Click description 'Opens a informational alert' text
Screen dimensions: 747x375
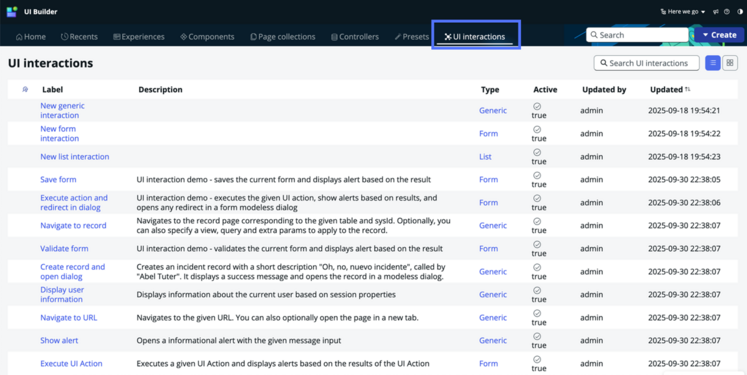(239, 340)
